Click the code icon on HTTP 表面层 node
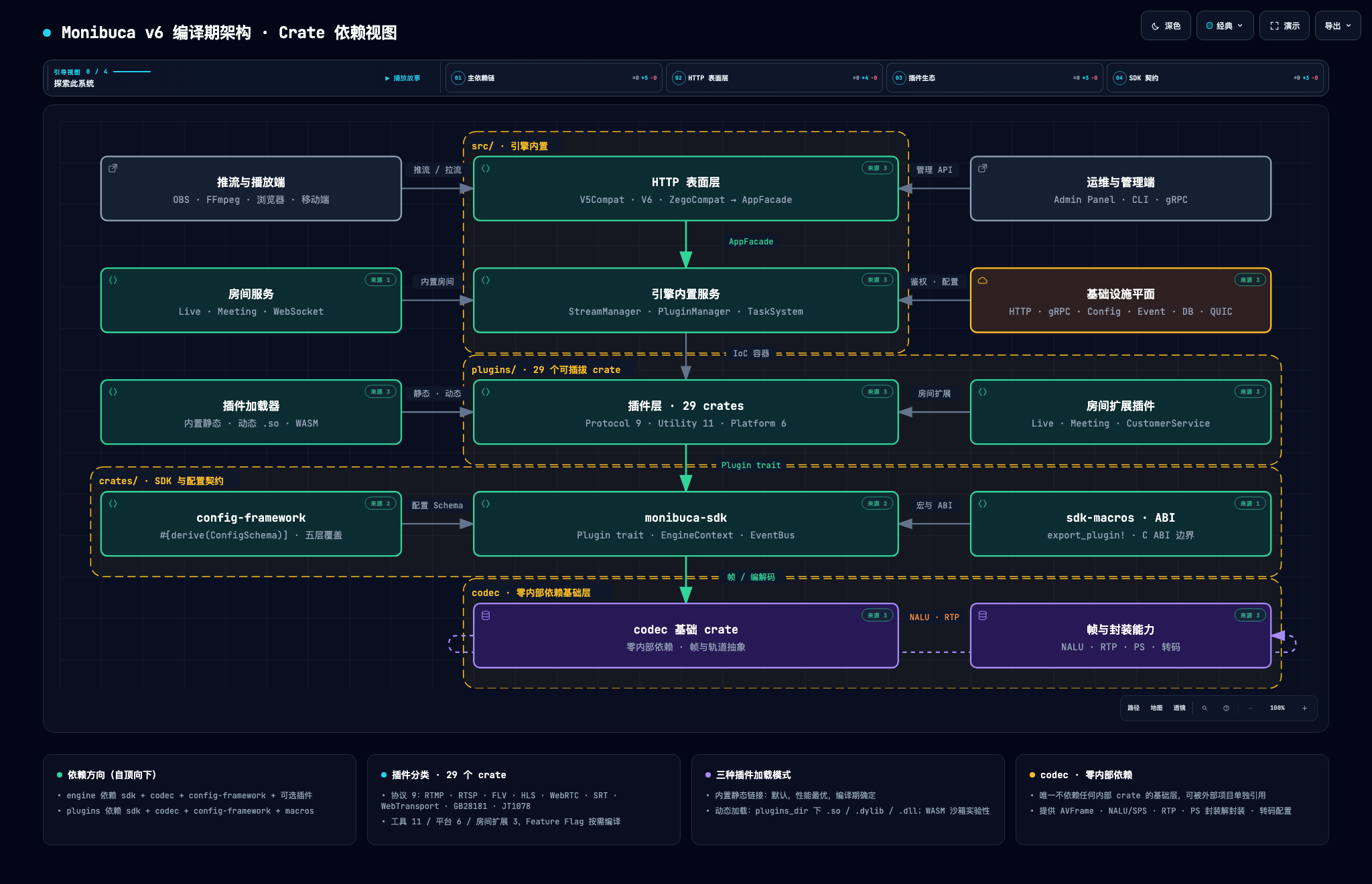Image resolution: width=1372 pixels, height=884 pixels. point(486,168)
